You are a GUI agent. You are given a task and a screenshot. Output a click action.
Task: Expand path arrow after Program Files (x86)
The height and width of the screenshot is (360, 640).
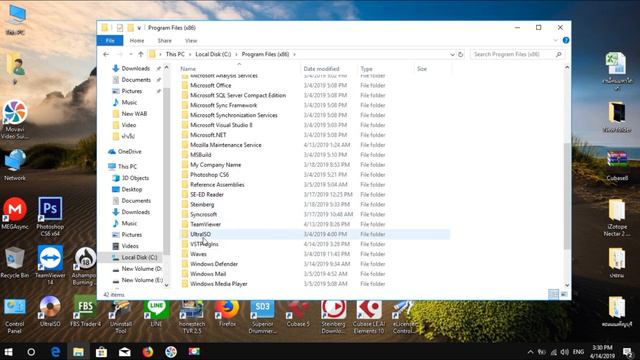pos(294,54)
